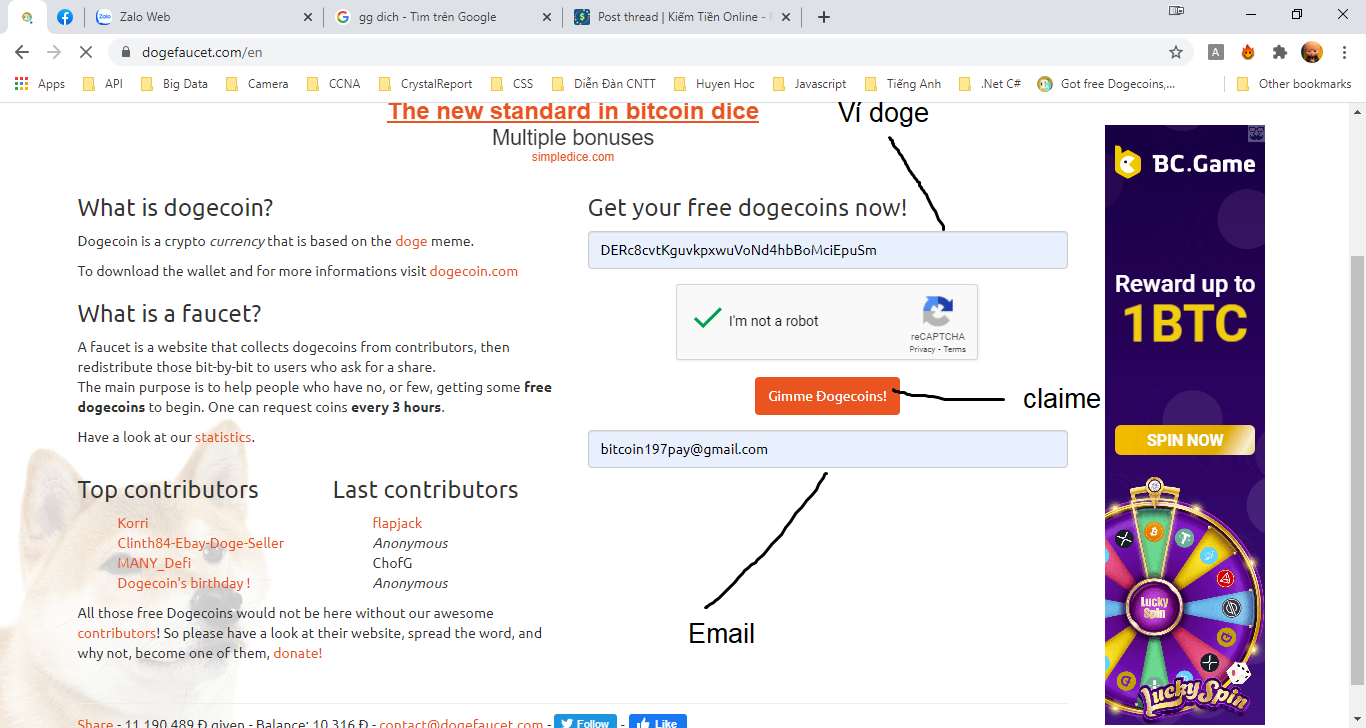1366x728 pixels.
Task: Switch to the first pinned tab
Action: coord(27,17)
